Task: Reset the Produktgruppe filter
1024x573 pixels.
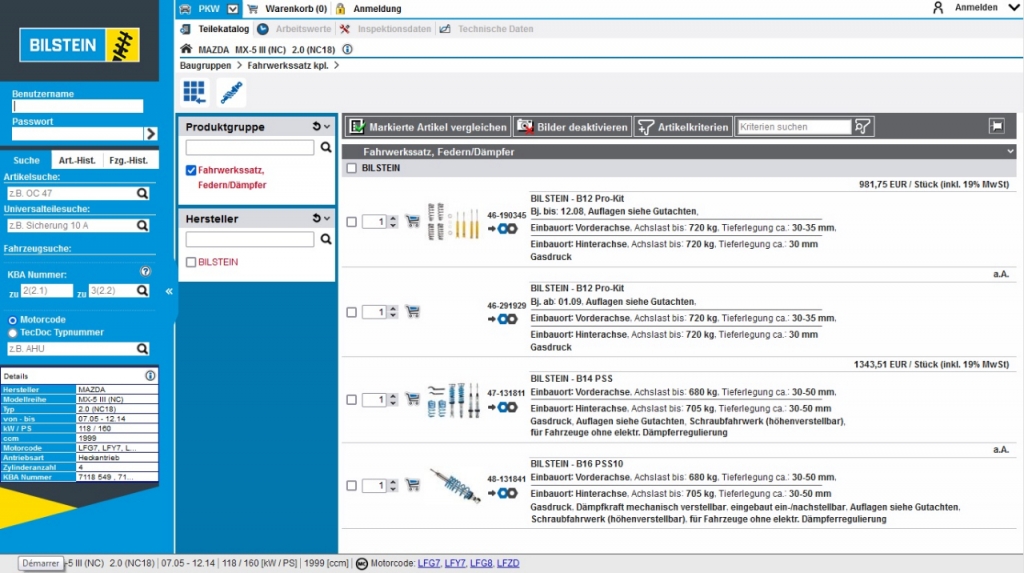Action: pos(316,126)
